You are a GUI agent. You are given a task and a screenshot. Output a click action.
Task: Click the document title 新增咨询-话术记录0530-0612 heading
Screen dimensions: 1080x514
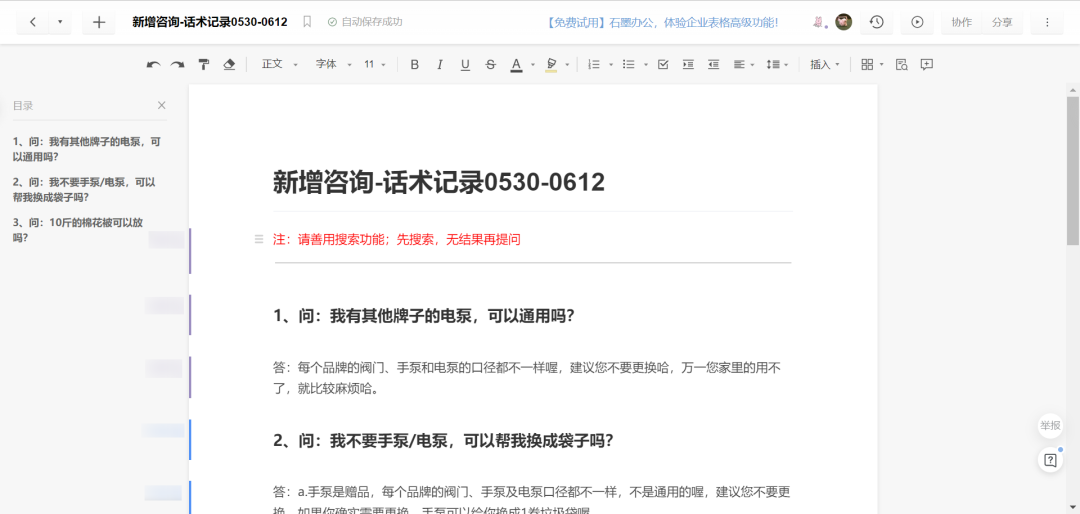(x=439, y=183)
